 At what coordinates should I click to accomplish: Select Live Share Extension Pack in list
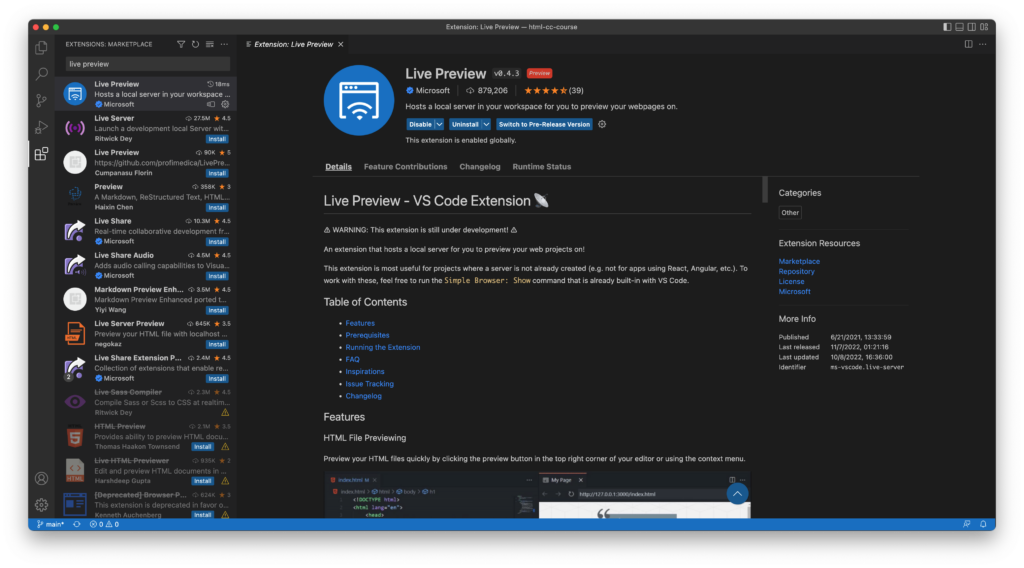[x=148, y=368]
